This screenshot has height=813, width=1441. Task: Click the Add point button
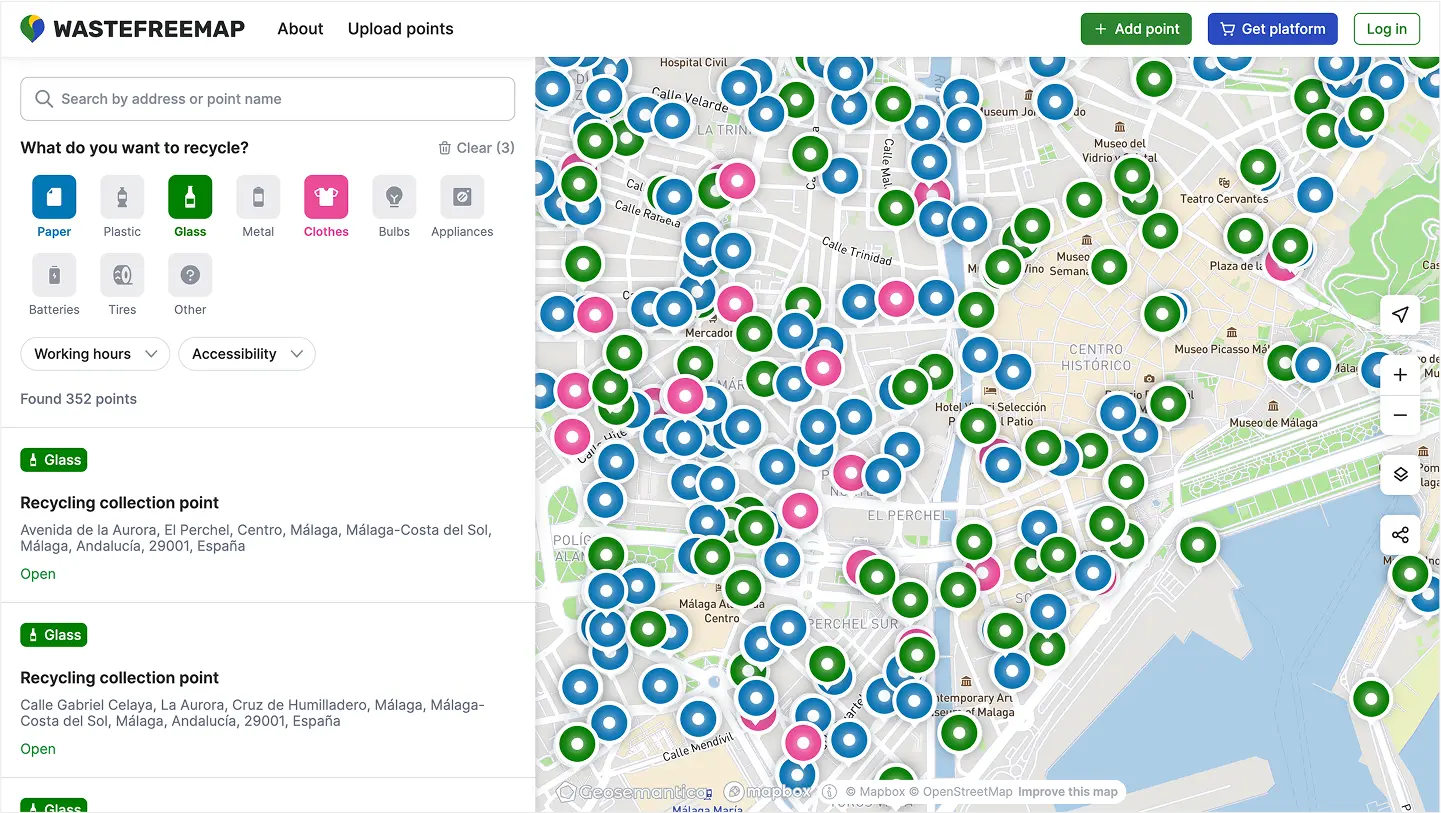1136,29
